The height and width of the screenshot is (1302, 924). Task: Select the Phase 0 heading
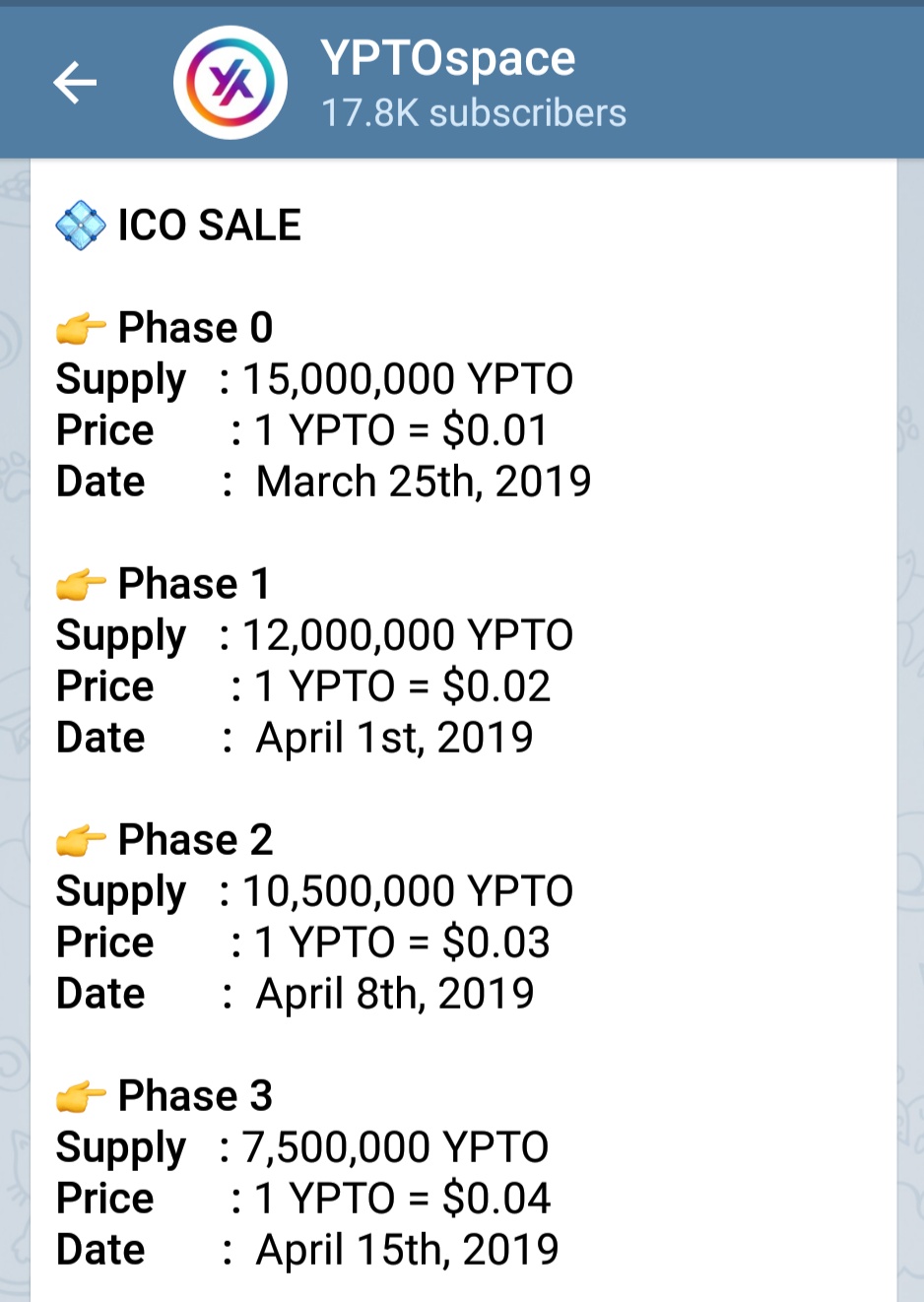pos(195,328)
